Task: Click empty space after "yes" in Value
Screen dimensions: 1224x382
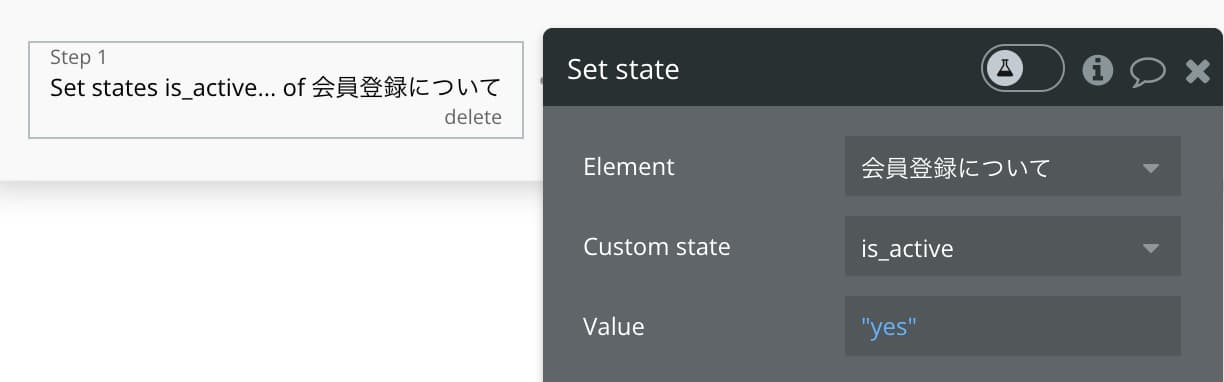Action: point(1048,326)
